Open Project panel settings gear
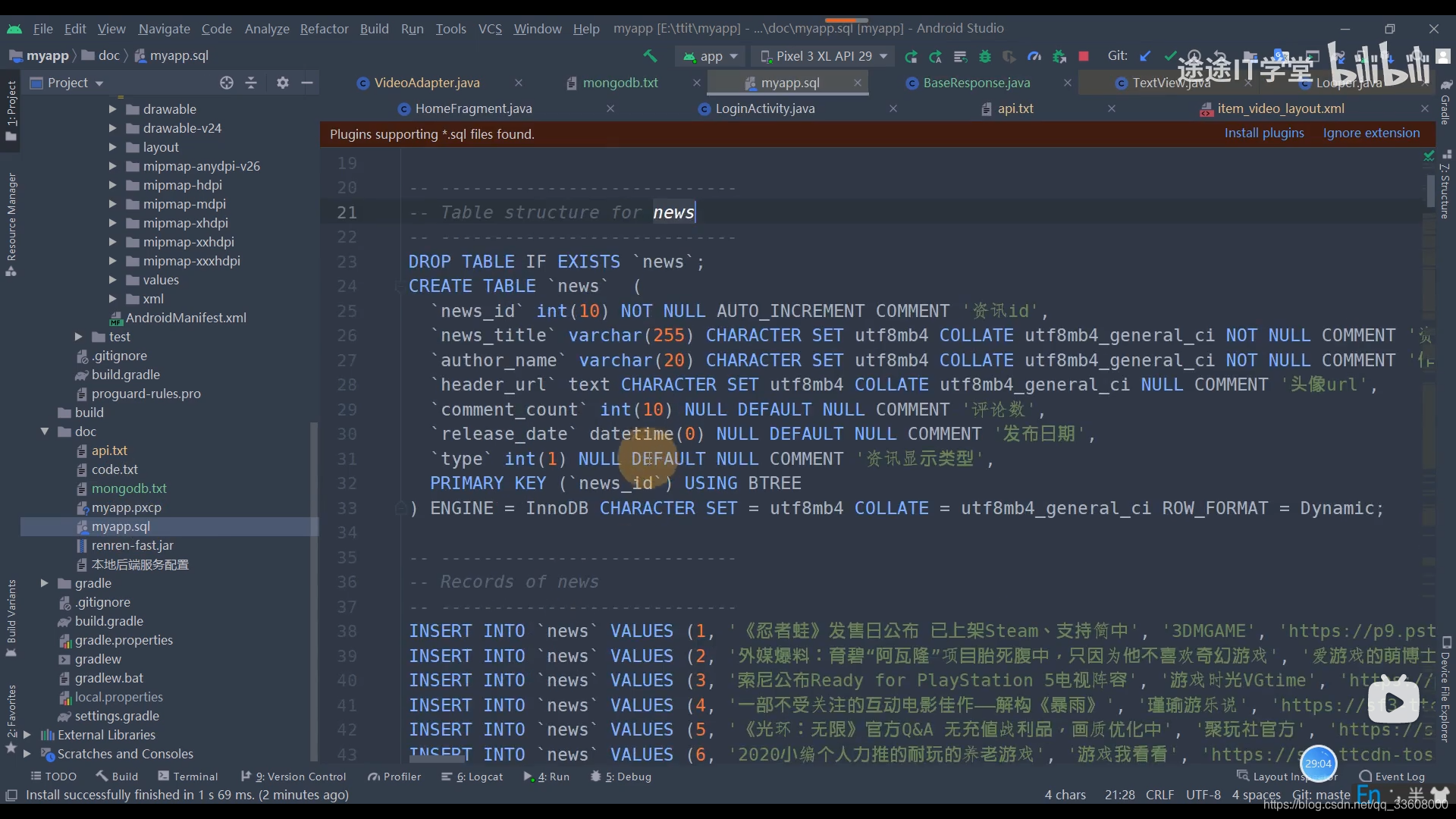Image resolution: width=1456 pixels, height=819 pixels. pos(283,83)
